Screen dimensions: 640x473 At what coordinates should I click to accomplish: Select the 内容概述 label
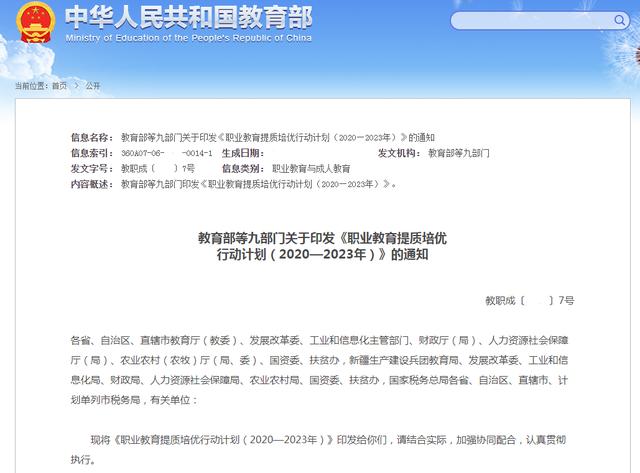tap(92, 184)
